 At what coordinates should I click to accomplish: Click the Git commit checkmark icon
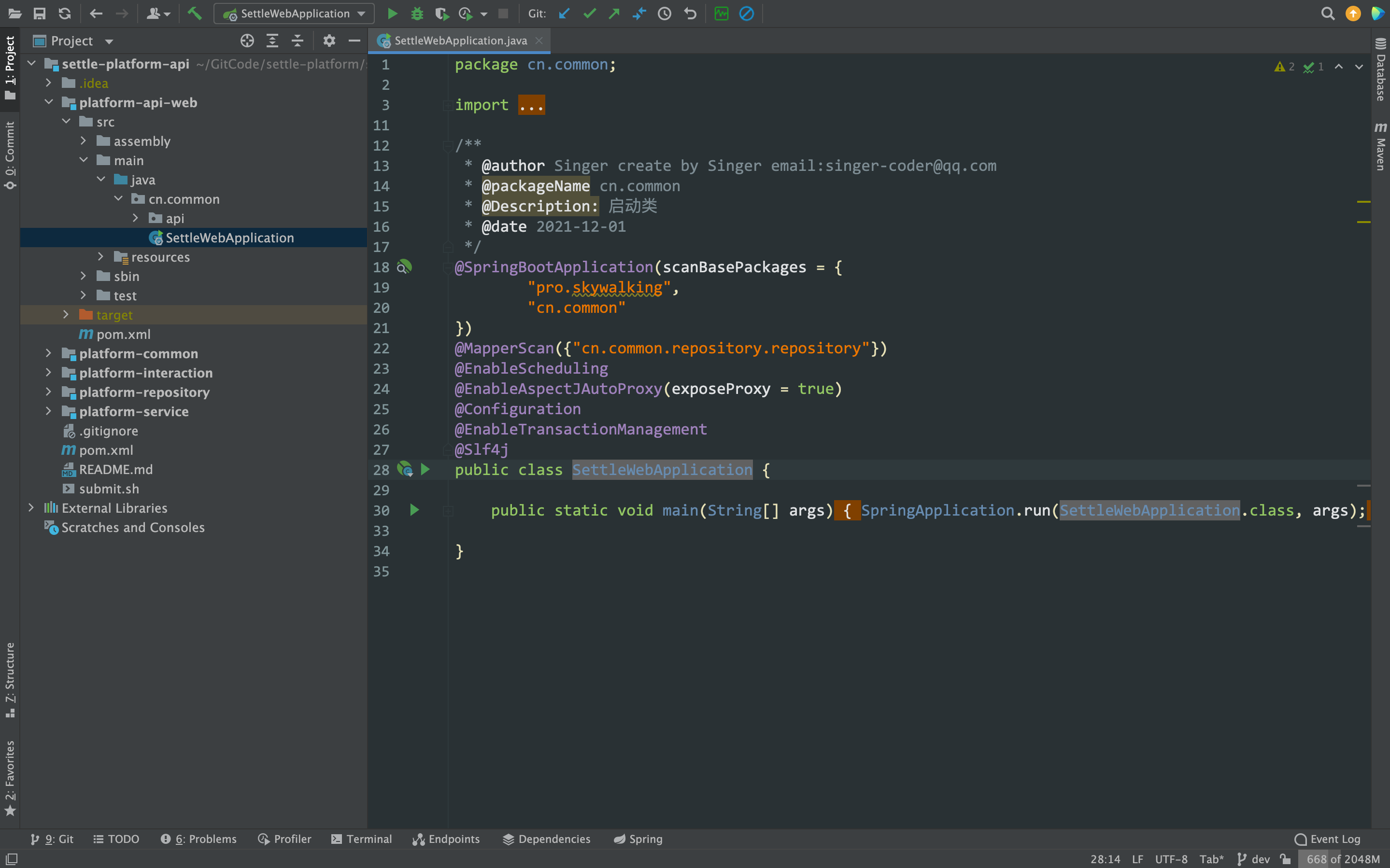(x=590, y=13)
